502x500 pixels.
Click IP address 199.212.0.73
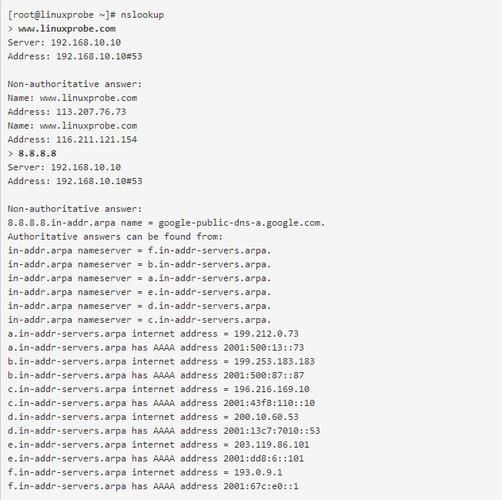click(266, 334)
